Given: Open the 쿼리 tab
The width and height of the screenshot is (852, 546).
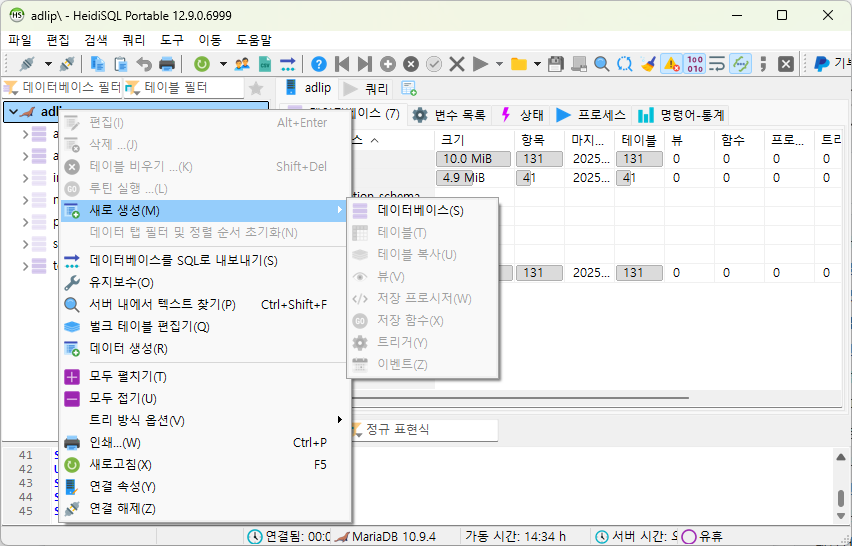Looking at the screenshot, I should click(x=366, y=88).
